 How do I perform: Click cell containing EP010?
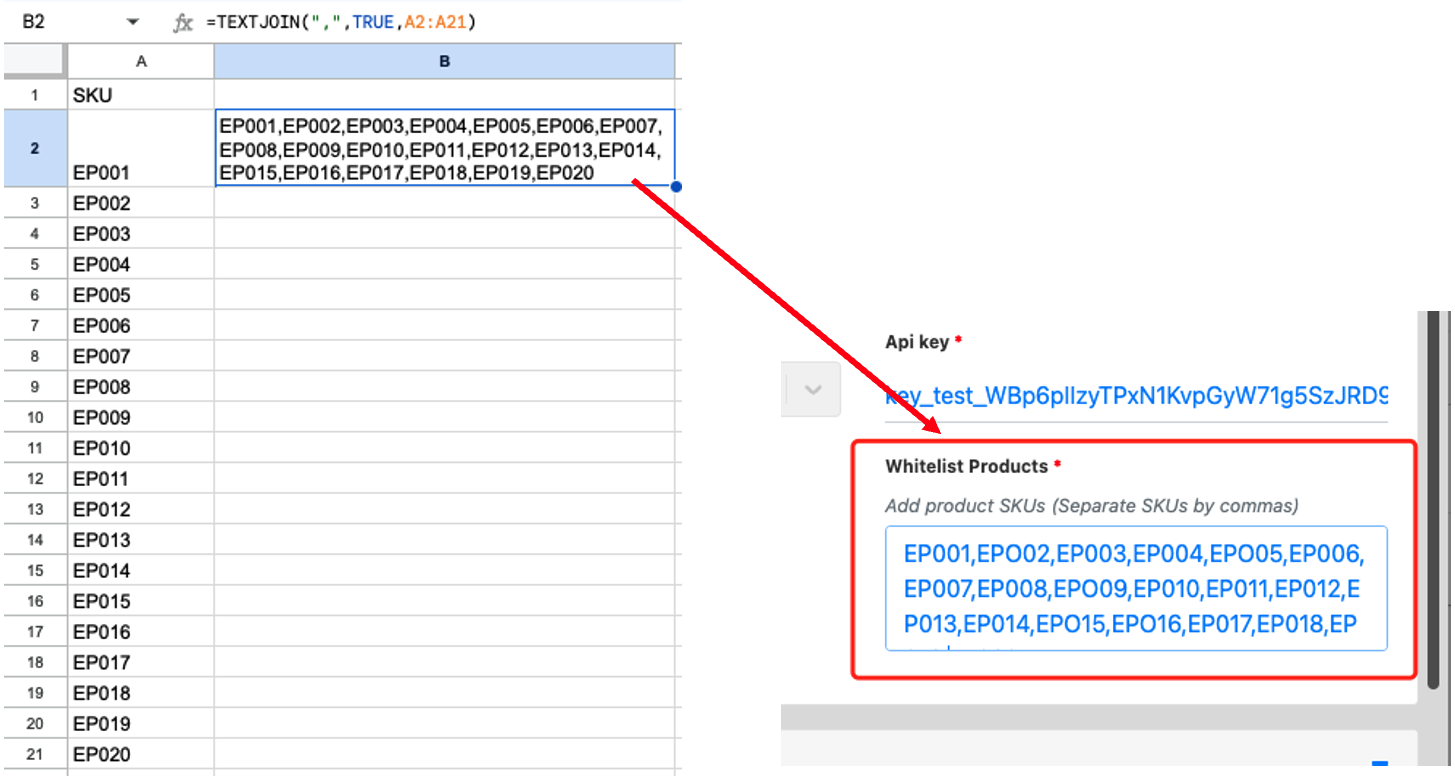pyautogui.click(x=141, y=448)
